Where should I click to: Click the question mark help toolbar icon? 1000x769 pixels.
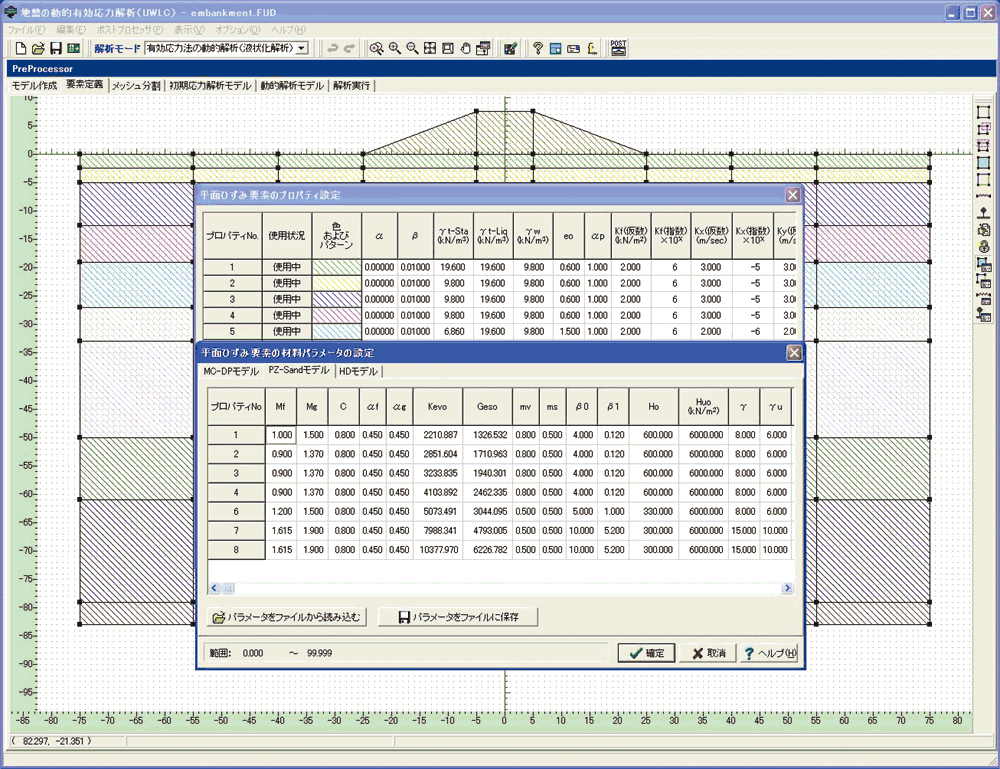(537, 48)
